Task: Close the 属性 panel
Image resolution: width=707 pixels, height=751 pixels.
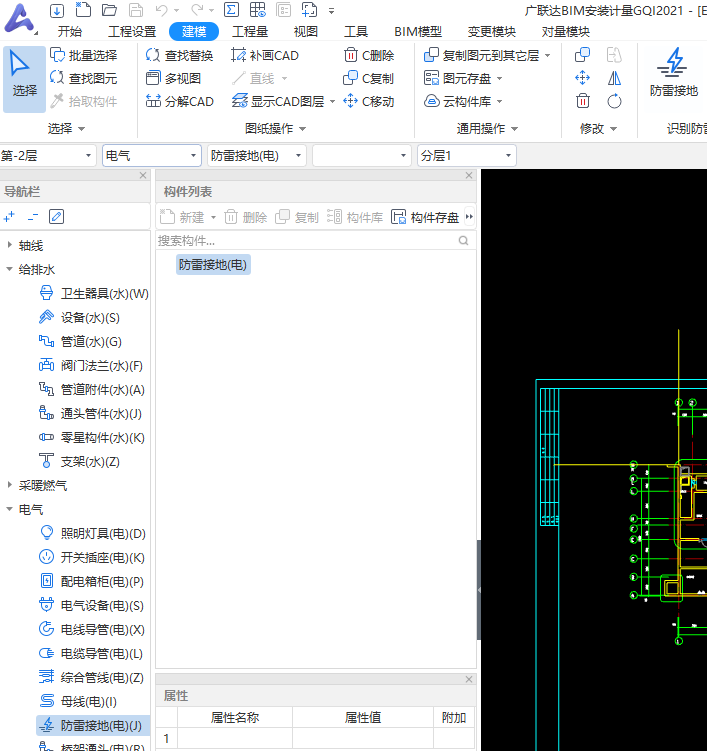Action: click(469, 679)
